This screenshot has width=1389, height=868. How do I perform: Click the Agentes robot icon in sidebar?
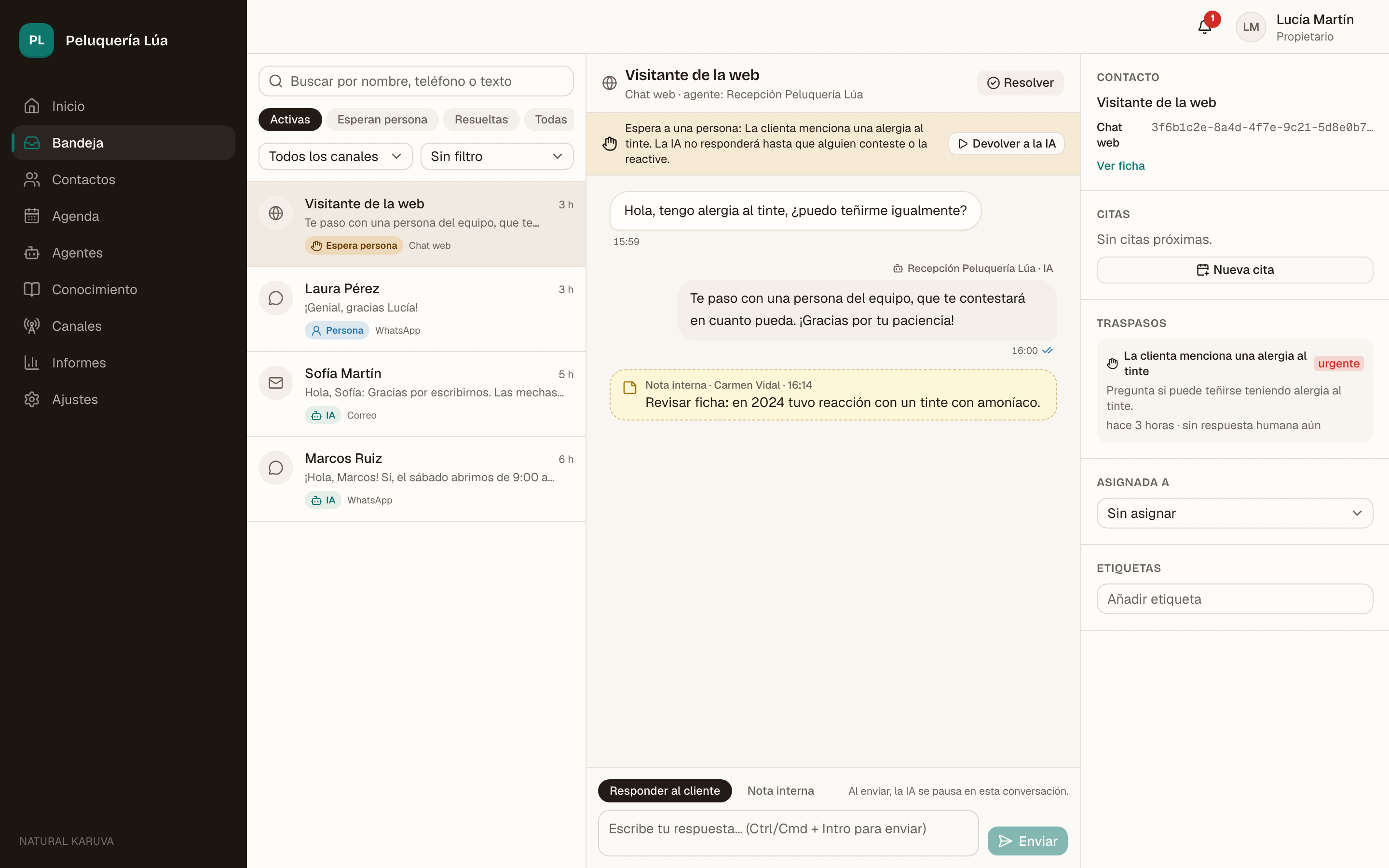pos(31,253)
